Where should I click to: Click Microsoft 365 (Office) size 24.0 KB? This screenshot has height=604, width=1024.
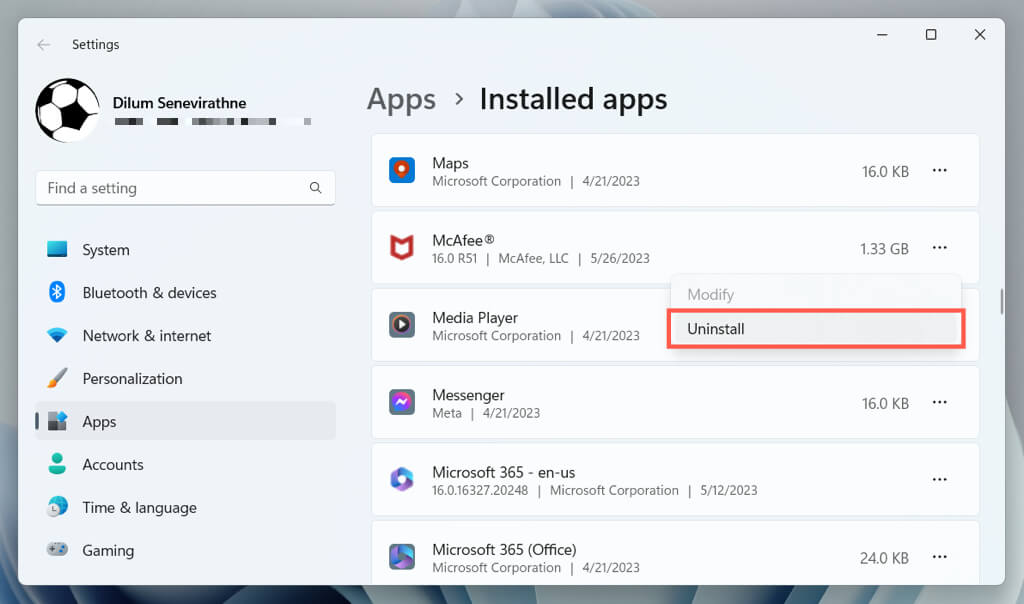[884, 558]
